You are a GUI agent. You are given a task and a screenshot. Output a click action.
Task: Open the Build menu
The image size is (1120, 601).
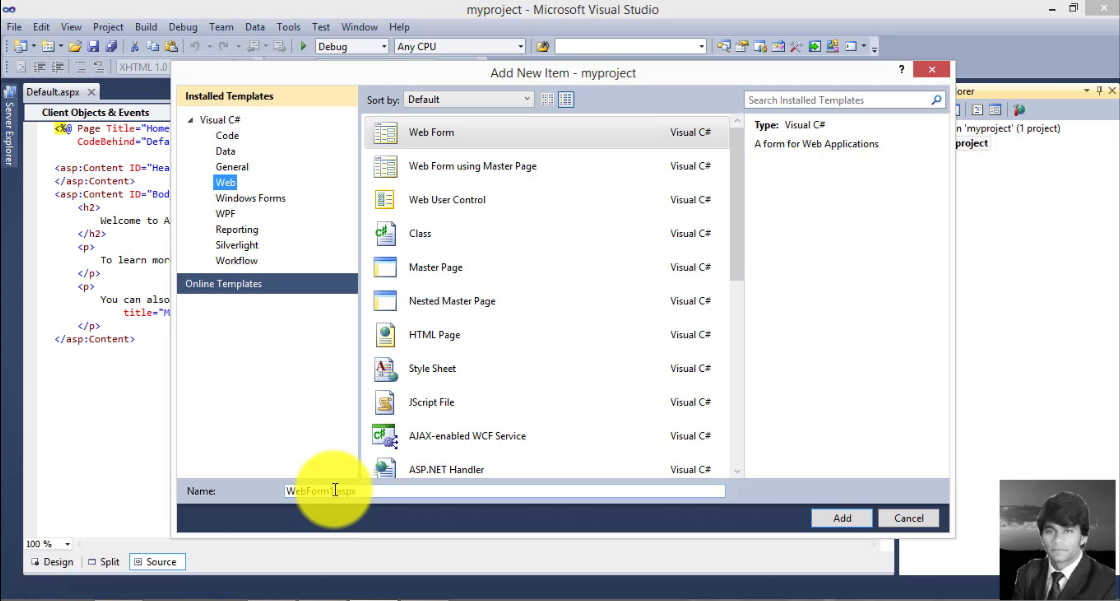click(x=146, y=27)
